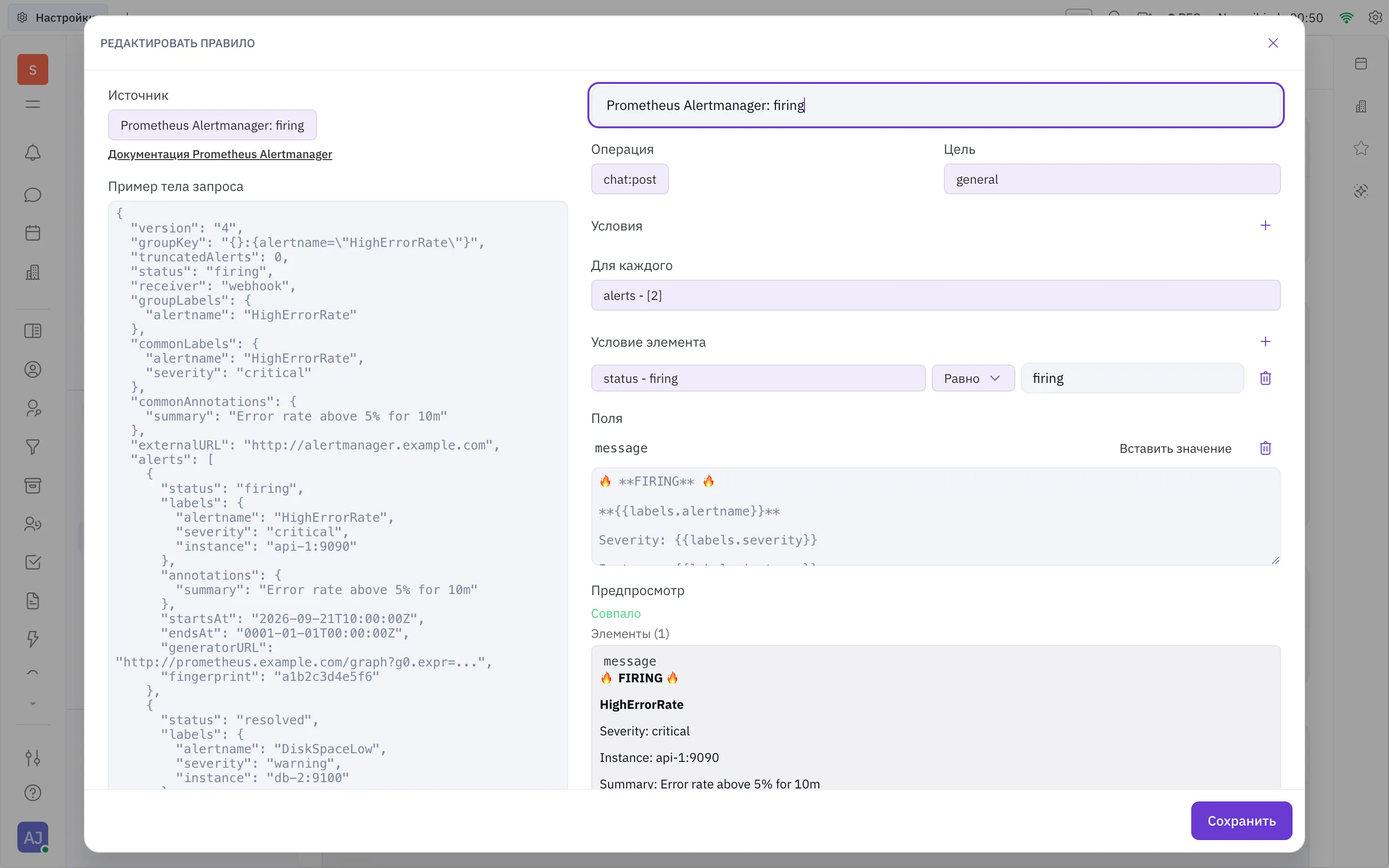Open the Равно operator dropdown
1389x868 pixels.
[x=973, y=379]
